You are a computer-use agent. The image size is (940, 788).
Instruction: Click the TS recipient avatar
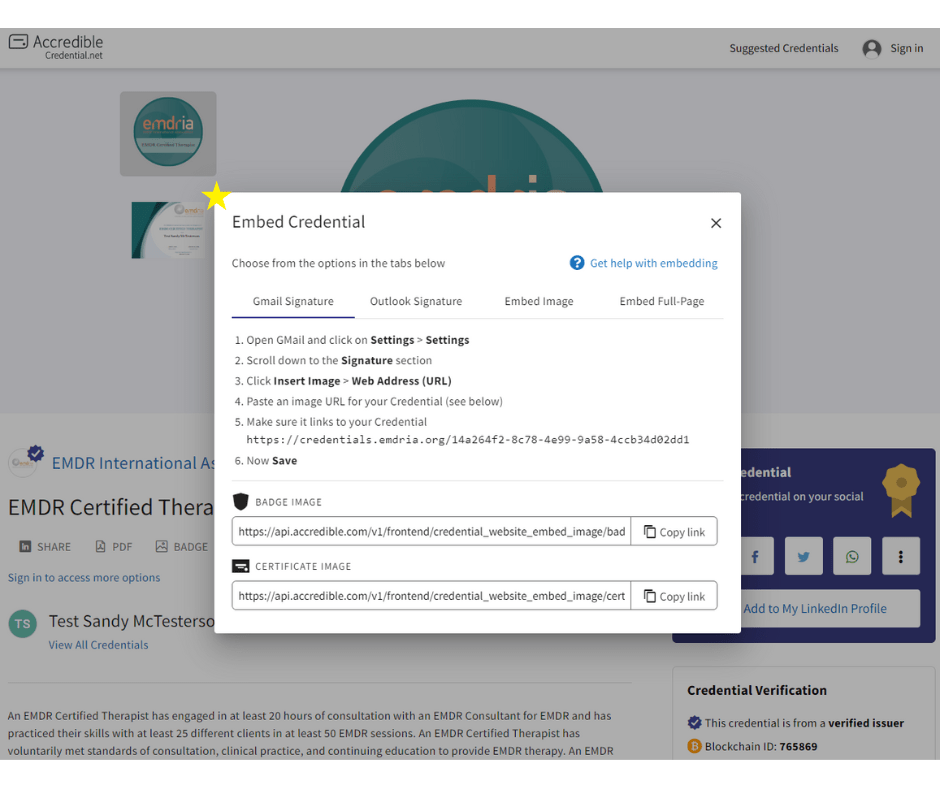pyautogui.click(x=23, y=624)
